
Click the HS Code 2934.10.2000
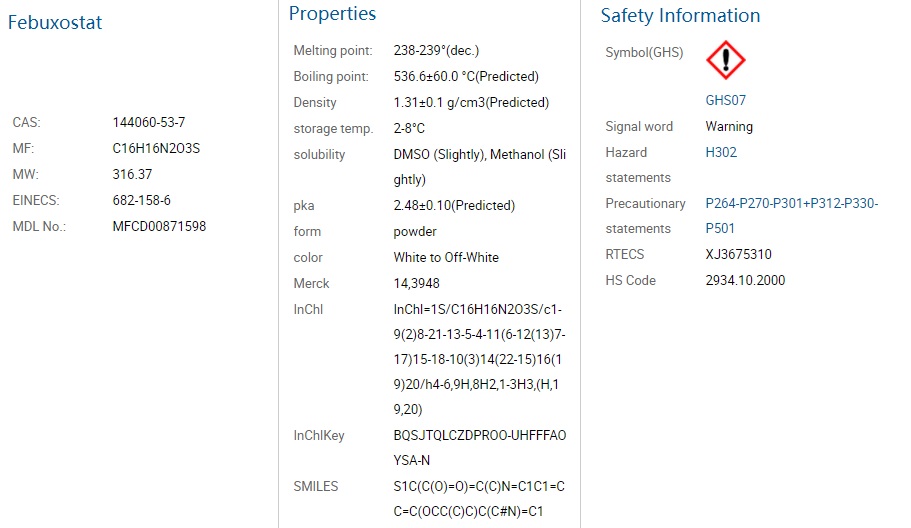tap(745, 281)
